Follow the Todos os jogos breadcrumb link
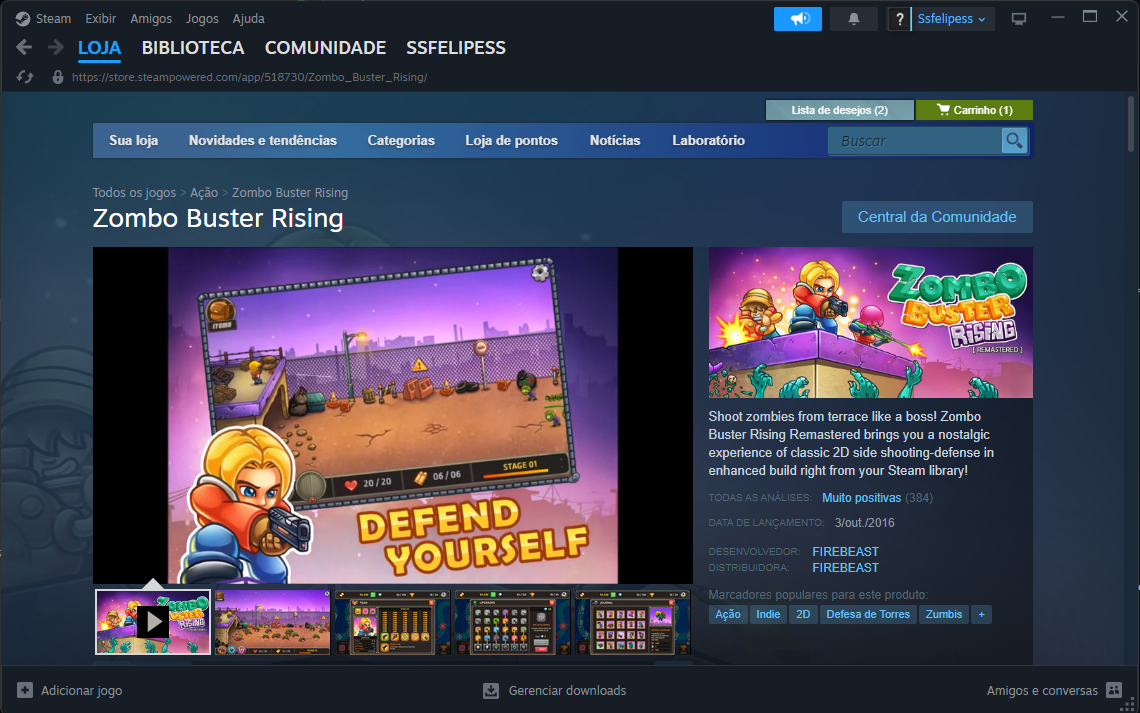Screen dimensions: 1140x713 134,193
